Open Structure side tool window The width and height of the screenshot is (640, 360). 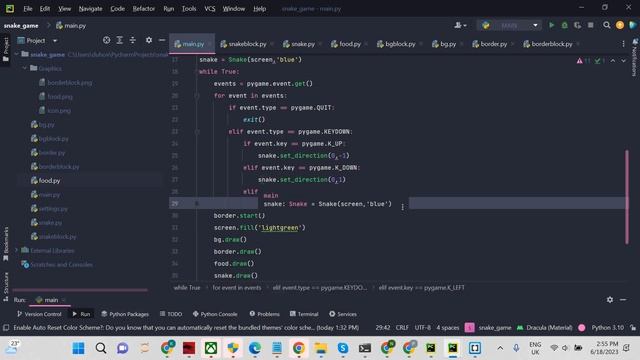(x=6, y=286)
